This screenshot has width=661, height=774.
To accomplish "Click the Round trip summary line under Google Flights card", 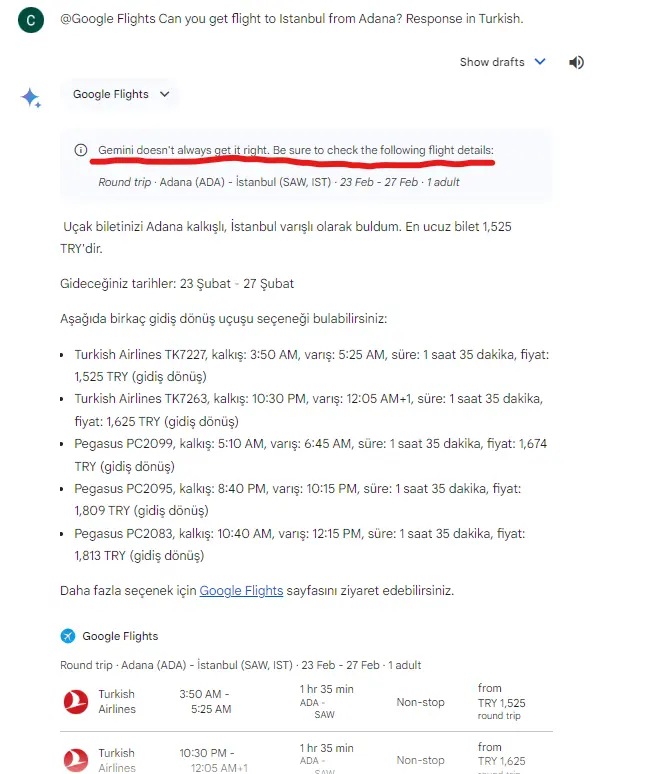I will click(240, 665).
